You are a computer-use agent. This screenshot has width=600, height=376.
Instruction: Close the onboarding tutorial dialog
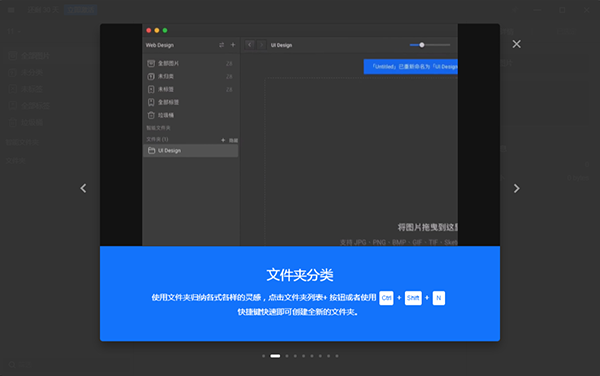[516, 44]
